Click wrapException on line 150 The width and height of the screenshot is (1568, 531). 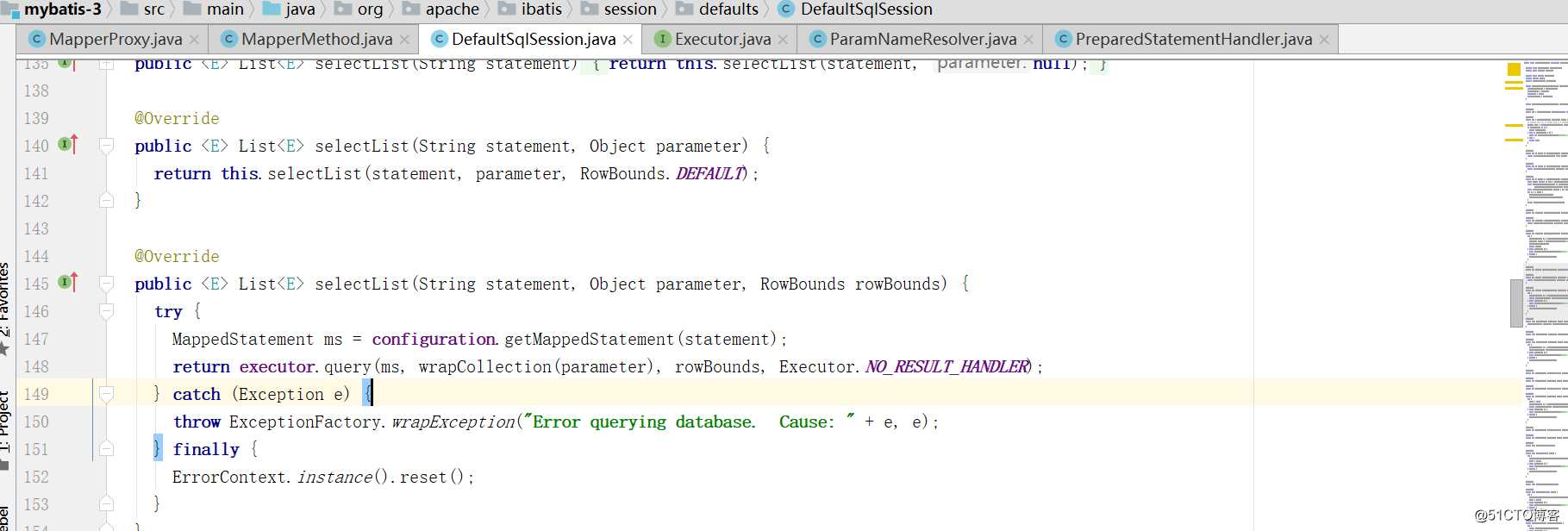click(453, 422)
